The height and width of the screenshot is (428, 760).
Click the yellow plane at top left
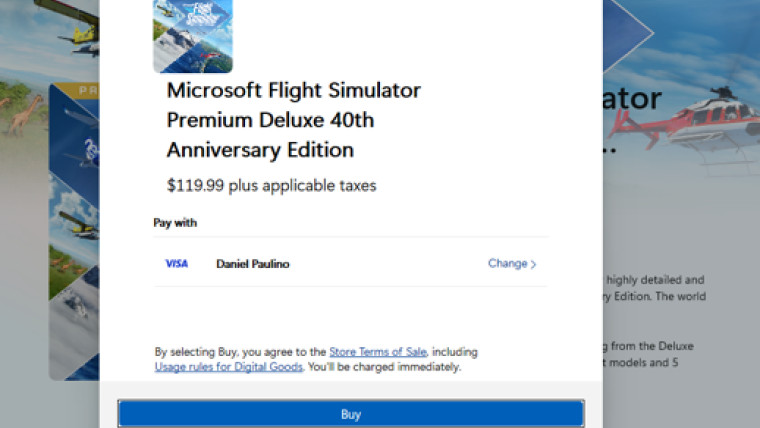(78, 35)
